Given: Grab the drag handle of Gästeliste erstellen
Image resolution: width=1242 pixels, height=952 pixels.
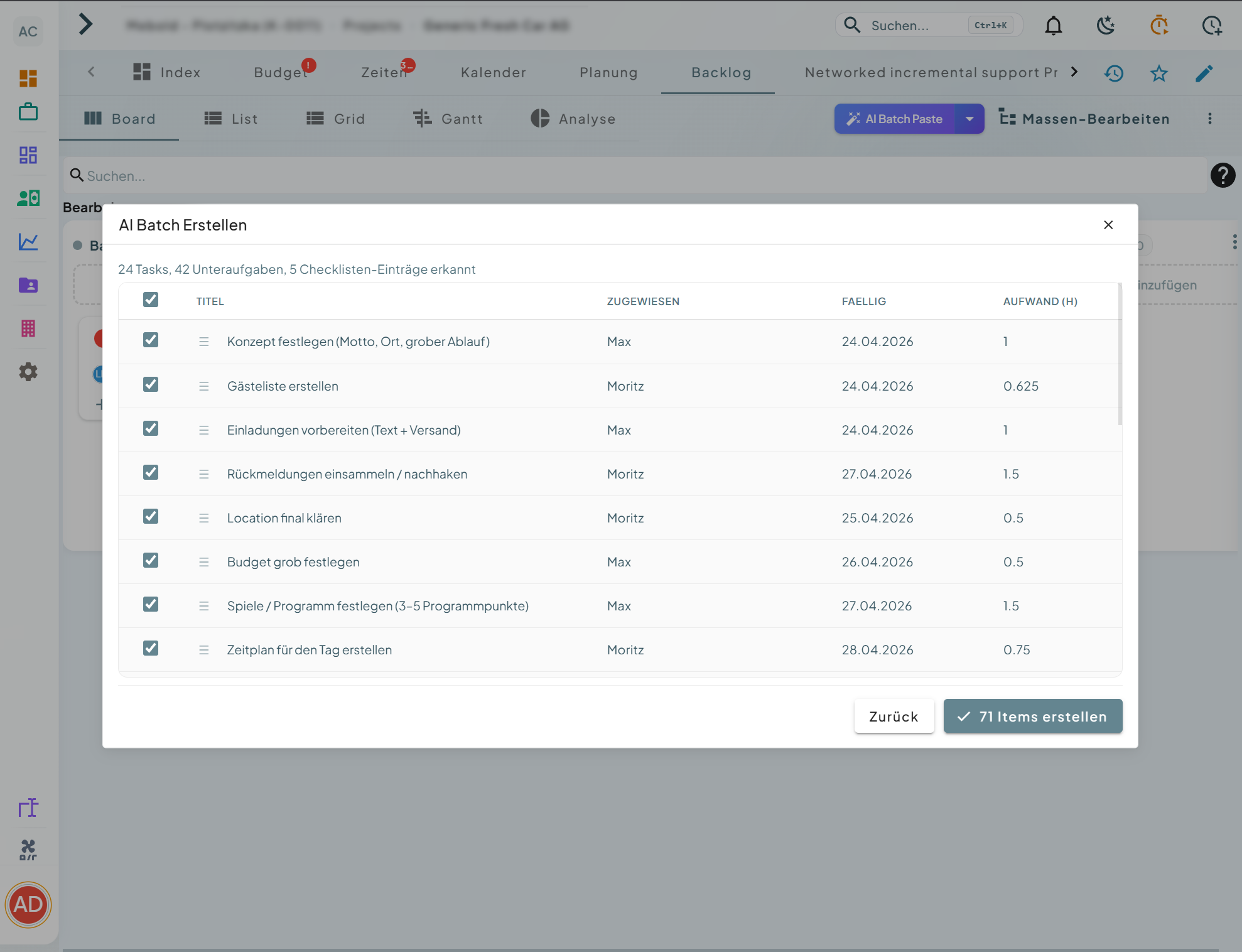Looking at the screenshot, I should click(204, 386).
